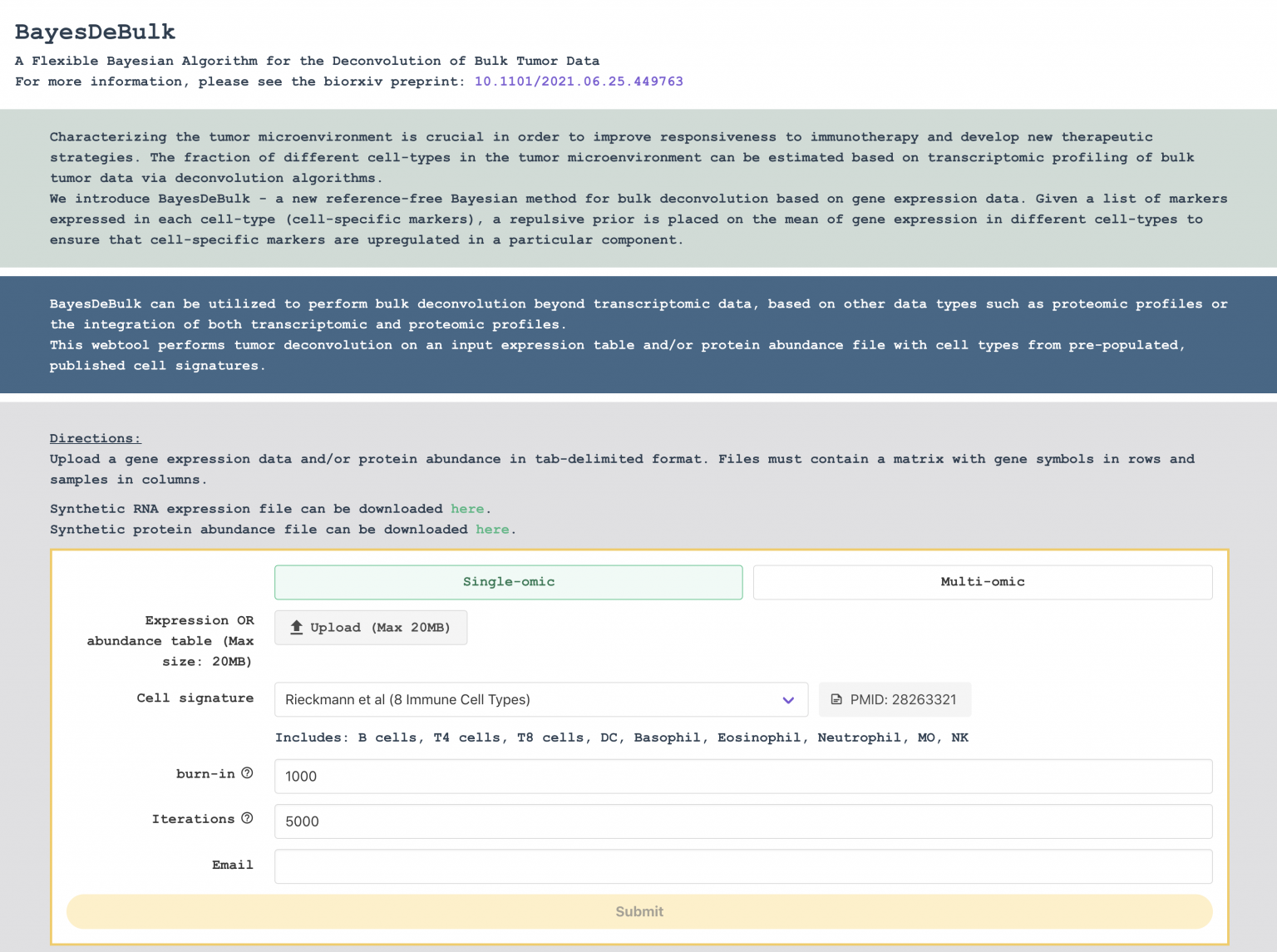Viewport: 1277px width, 952px height.
Task: Click the BayesDeBulk page title
Action: [96, 32]
